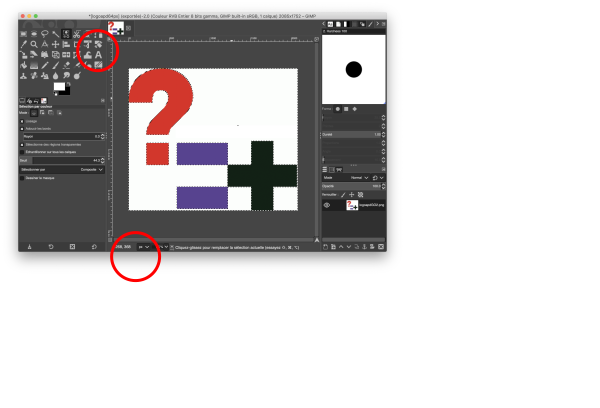
Task: Adjust the layer Opacity slider
Action: point(352,186)
